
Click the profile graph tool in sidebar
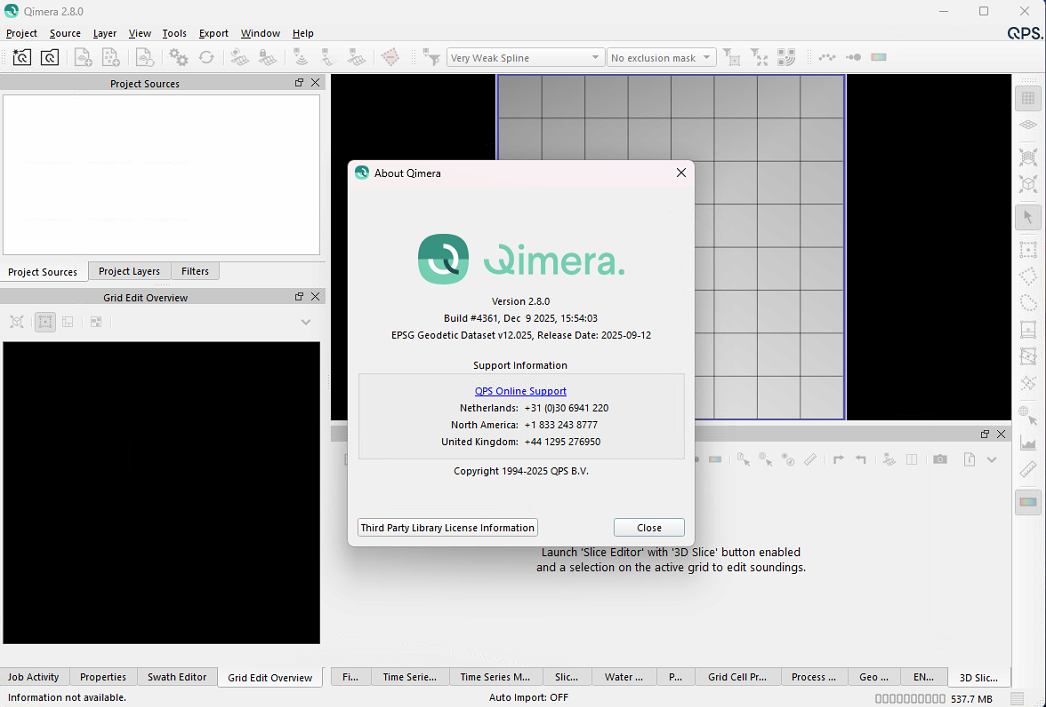click(1027, 443)
